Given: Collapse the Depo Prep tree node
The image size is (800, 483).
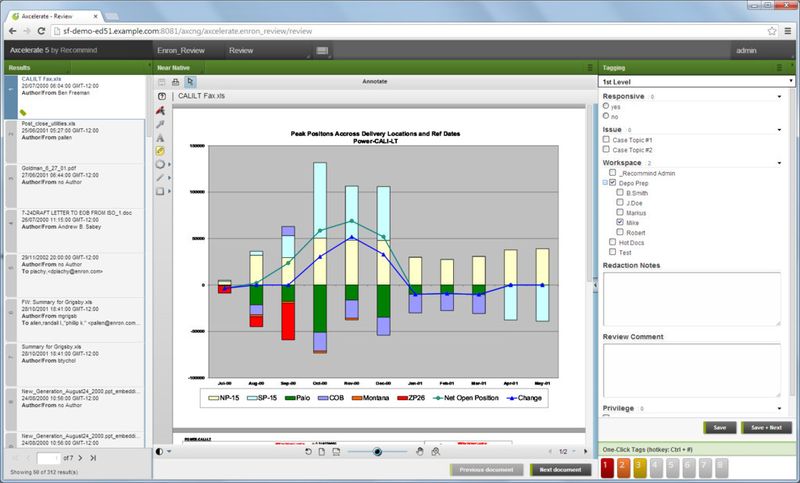Looking at the screenshot, I should tap(606, 183).
